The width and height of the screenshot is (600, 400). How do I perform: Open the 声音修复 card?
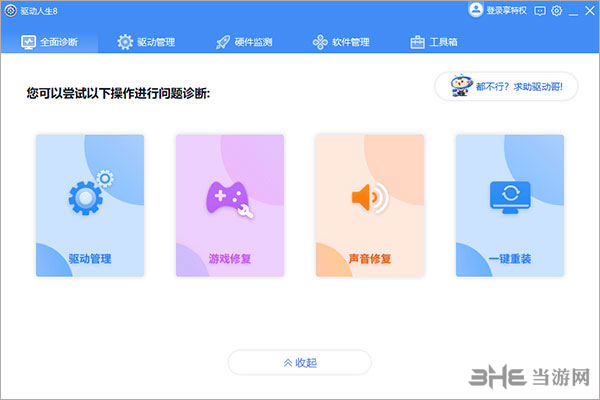[x=370, y=205]
